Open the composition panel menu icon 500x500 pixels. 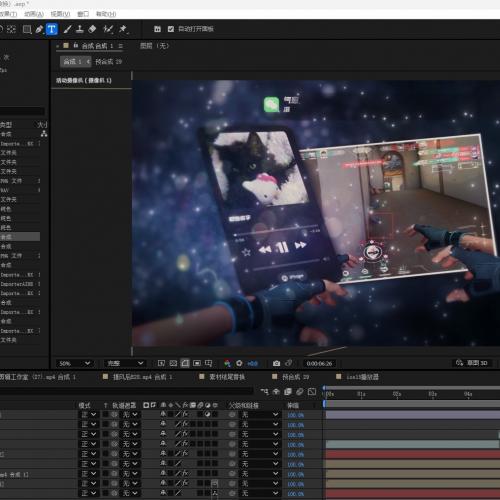[x=120, y=46]
